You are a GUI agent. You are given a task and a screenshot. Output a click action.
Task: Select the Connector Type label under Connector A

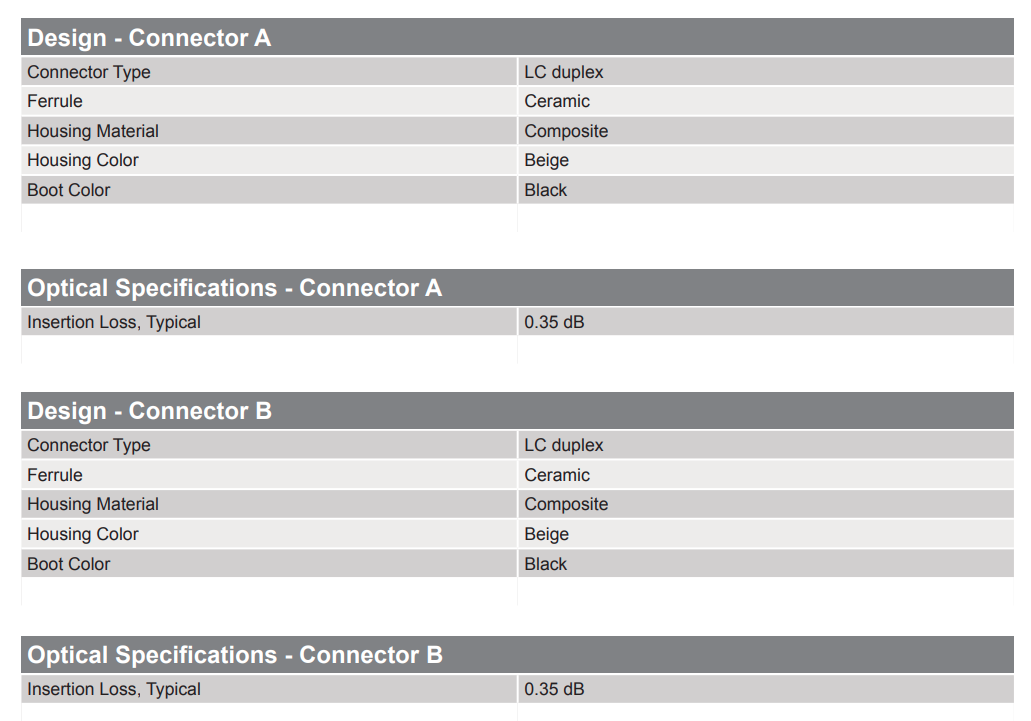pos(89,72)
